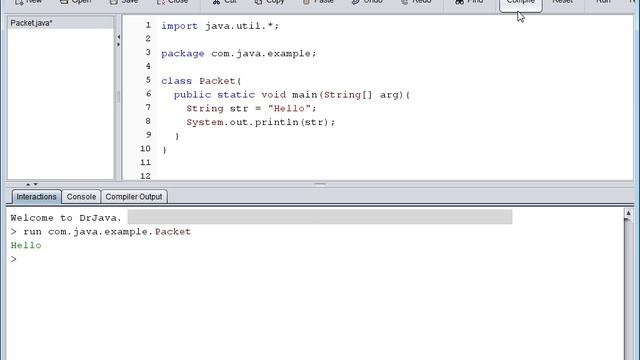This screenshot has width=640, height=360.
Task: Click the 'package com.java.example;' line
Action: [238, 53]
